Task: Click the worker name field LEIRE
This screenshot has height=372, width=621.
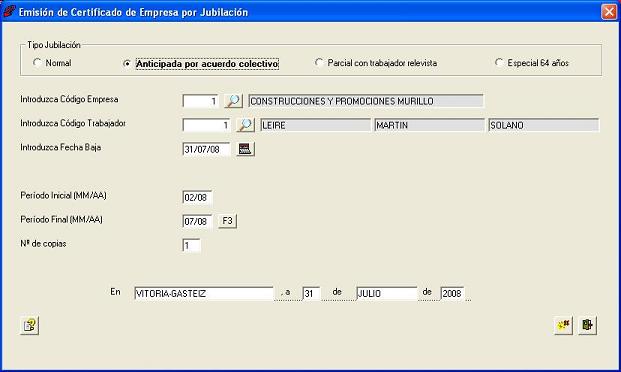Action: click(315, 125)
